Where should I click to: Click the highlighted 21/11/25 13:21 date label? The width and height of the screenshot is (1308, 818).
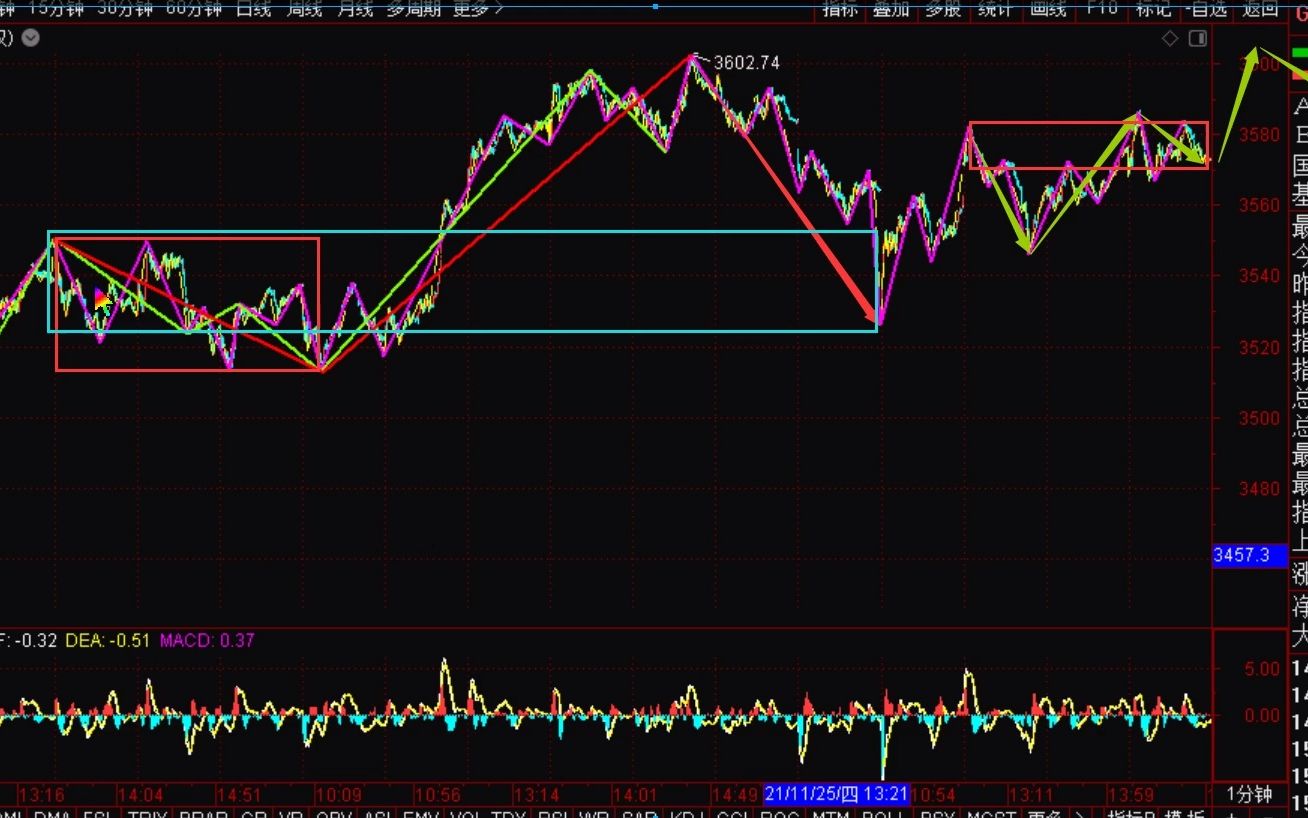[x=836, y=795]
